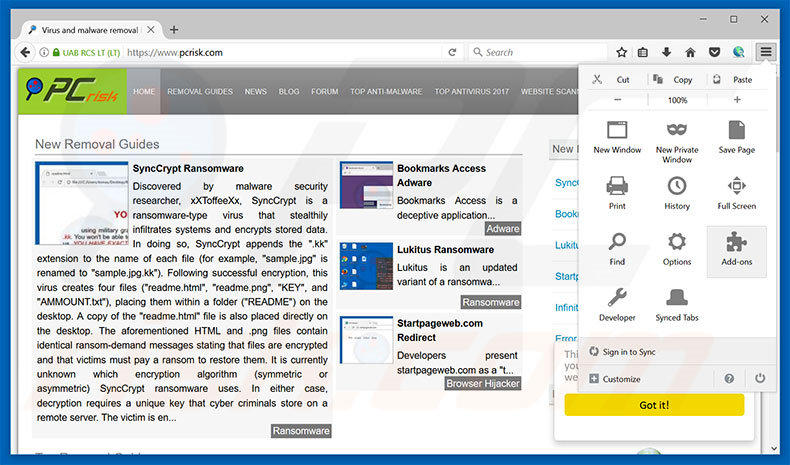Click the page scrollbar down arrow
The height and width of the screenshot is (465, 790).
(774, 448)
